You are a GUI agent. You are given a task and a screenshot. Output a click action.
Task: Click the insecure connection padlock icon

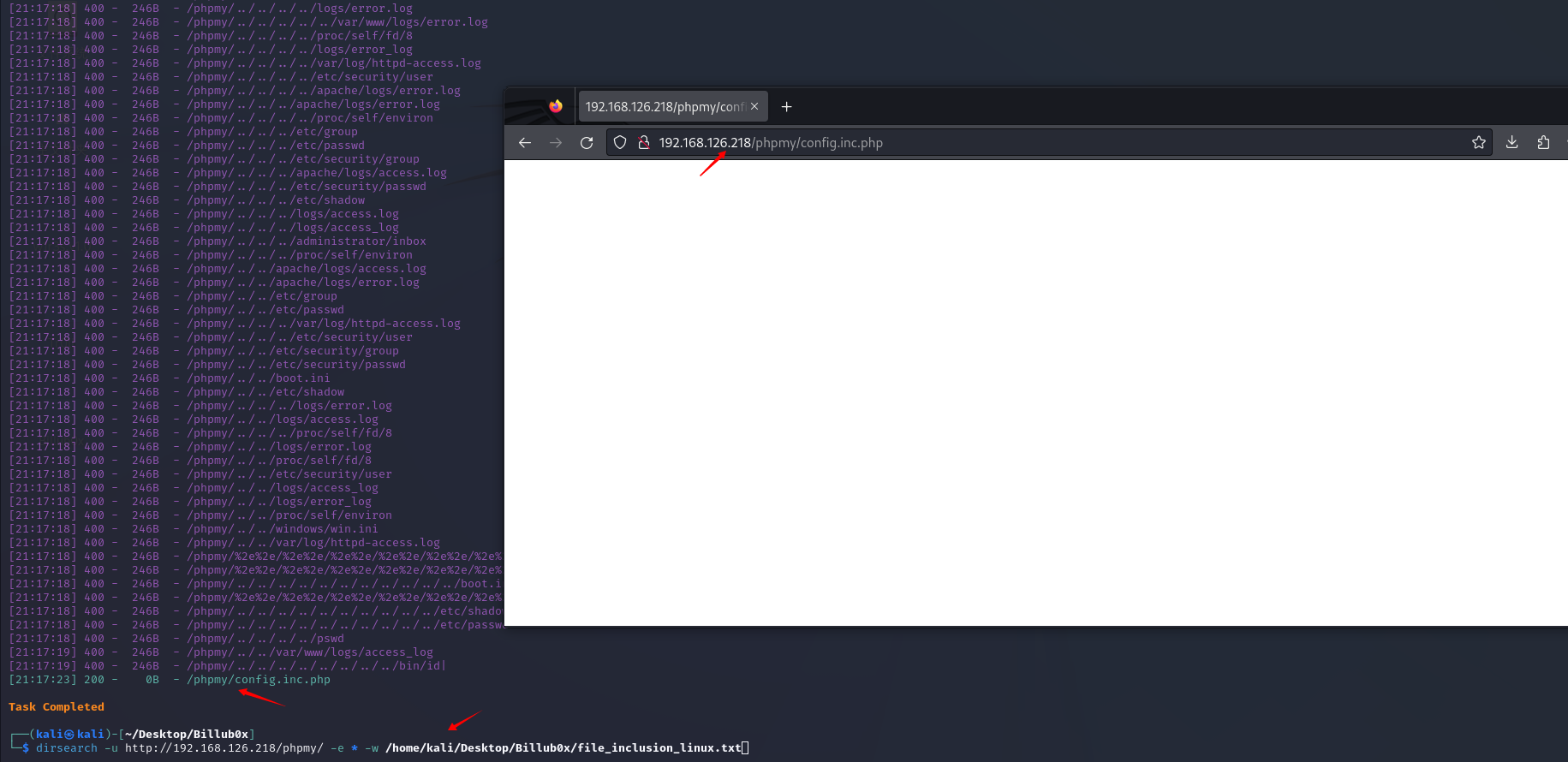click(643, 143)
